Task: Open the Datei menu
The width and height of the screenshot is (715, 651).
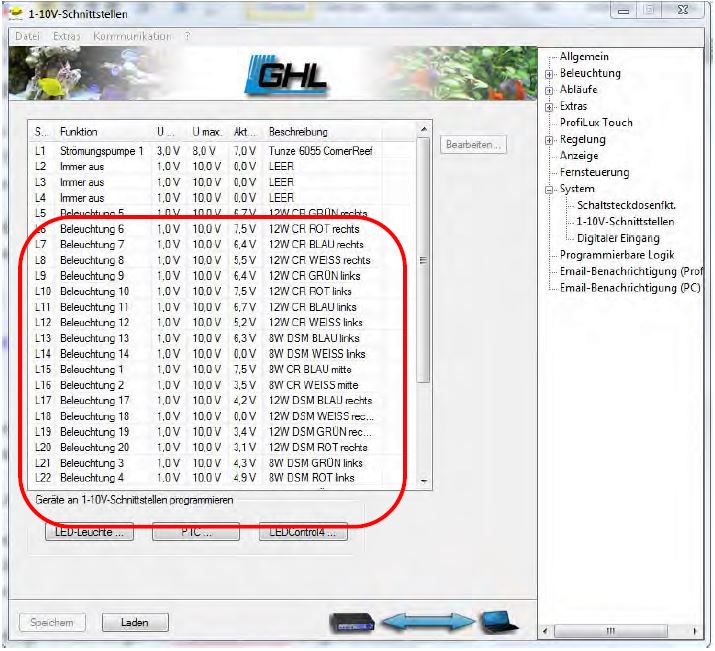Action: point(26,37)
